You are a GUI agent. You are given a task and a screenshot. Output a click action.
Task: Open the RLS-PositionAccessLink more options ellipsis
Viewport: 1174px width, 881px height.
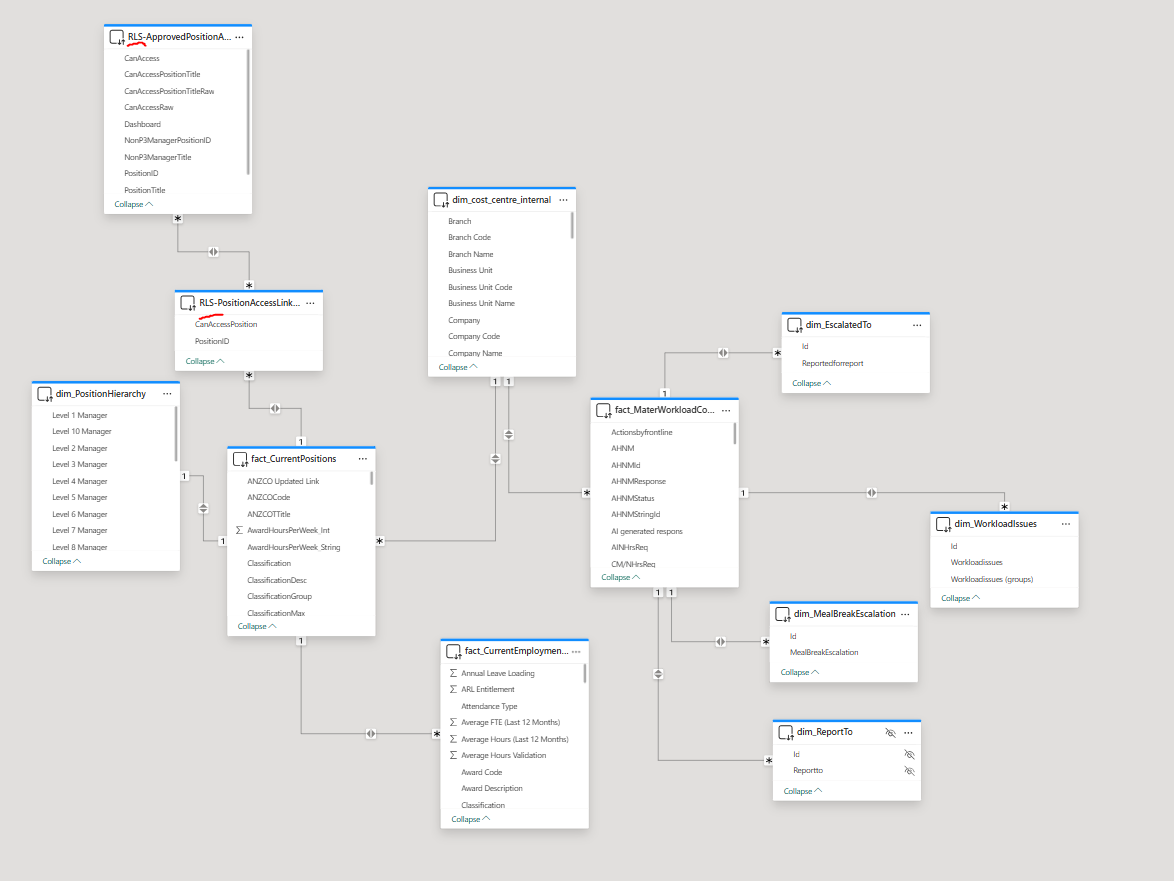(310, 303)
